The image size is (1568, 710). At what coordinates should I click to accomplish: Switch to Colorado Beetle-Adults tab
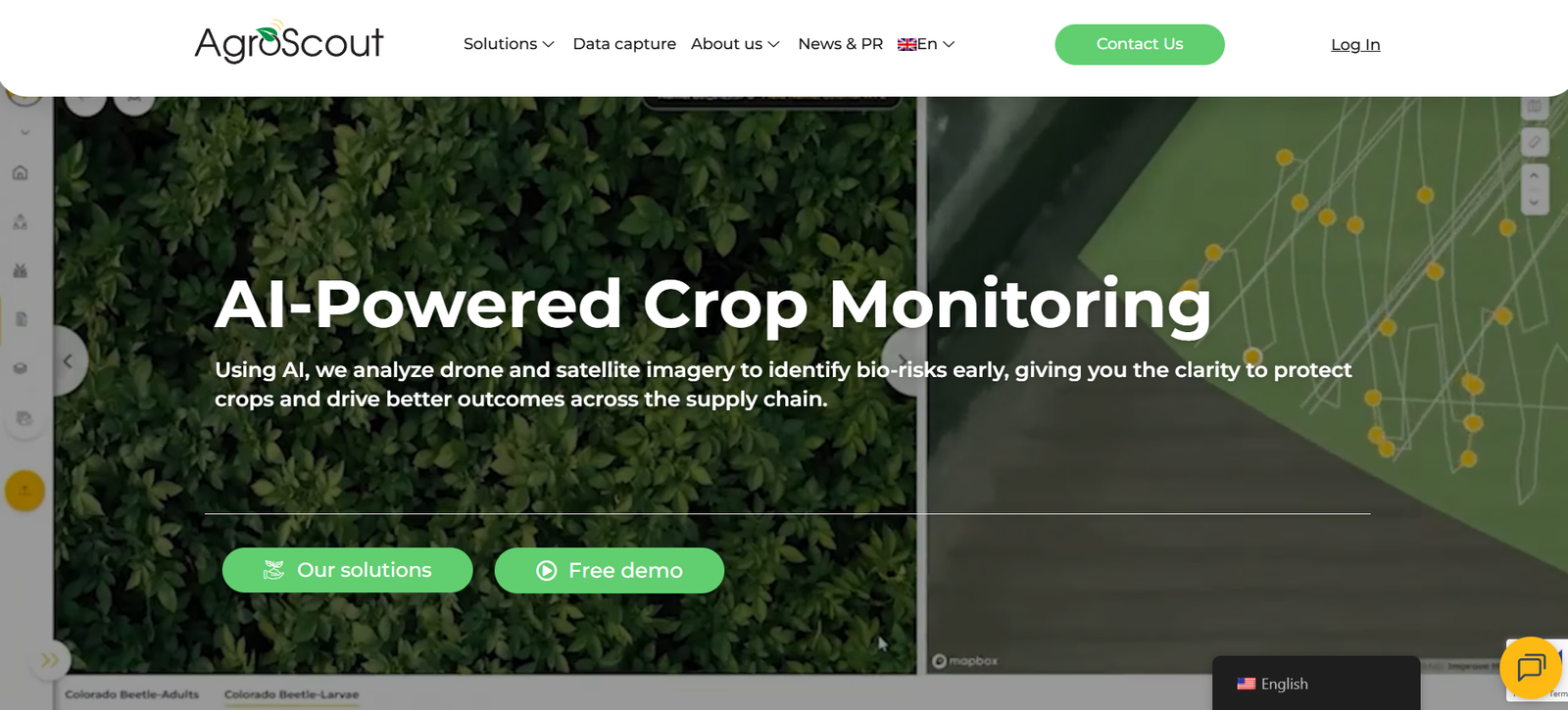click(x=132, y=694)
